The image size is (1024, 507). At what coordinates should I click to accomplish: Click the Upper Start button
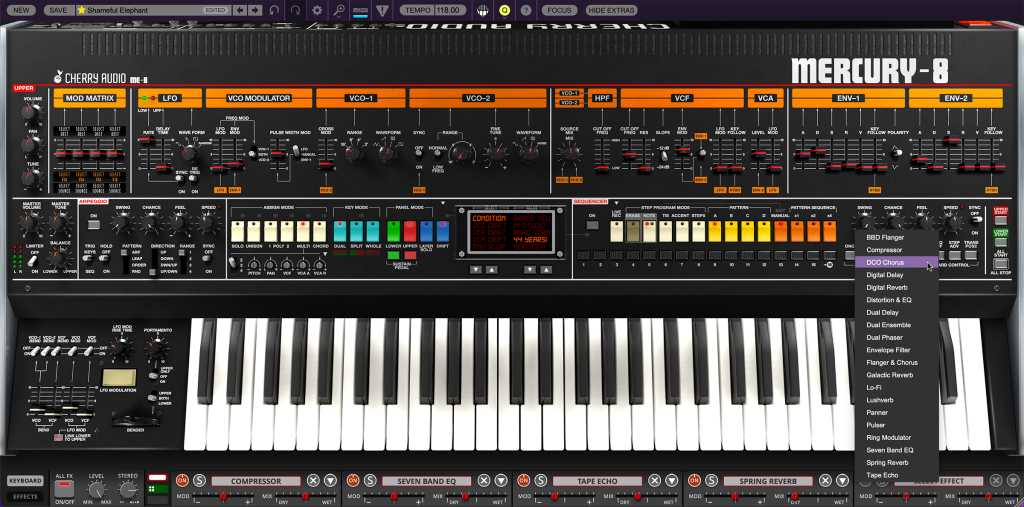pos(1000,220)
